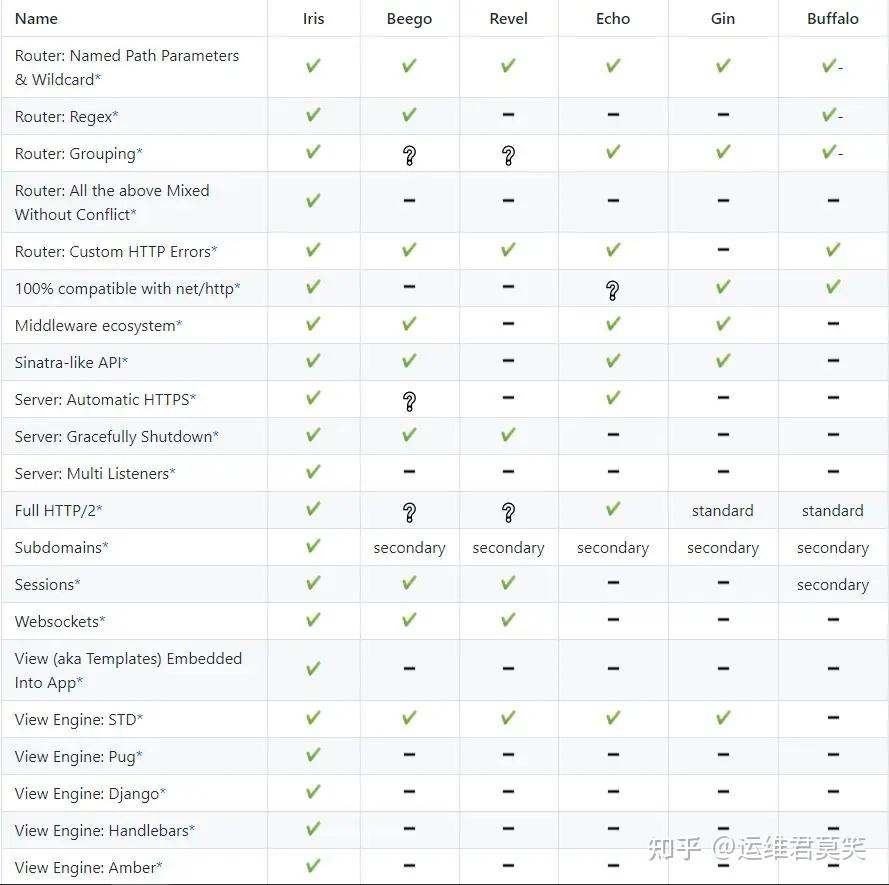Click Beego's 'secondary' text for Subdomains
This screenshot has height=885, width=889.
coord(409,548)
